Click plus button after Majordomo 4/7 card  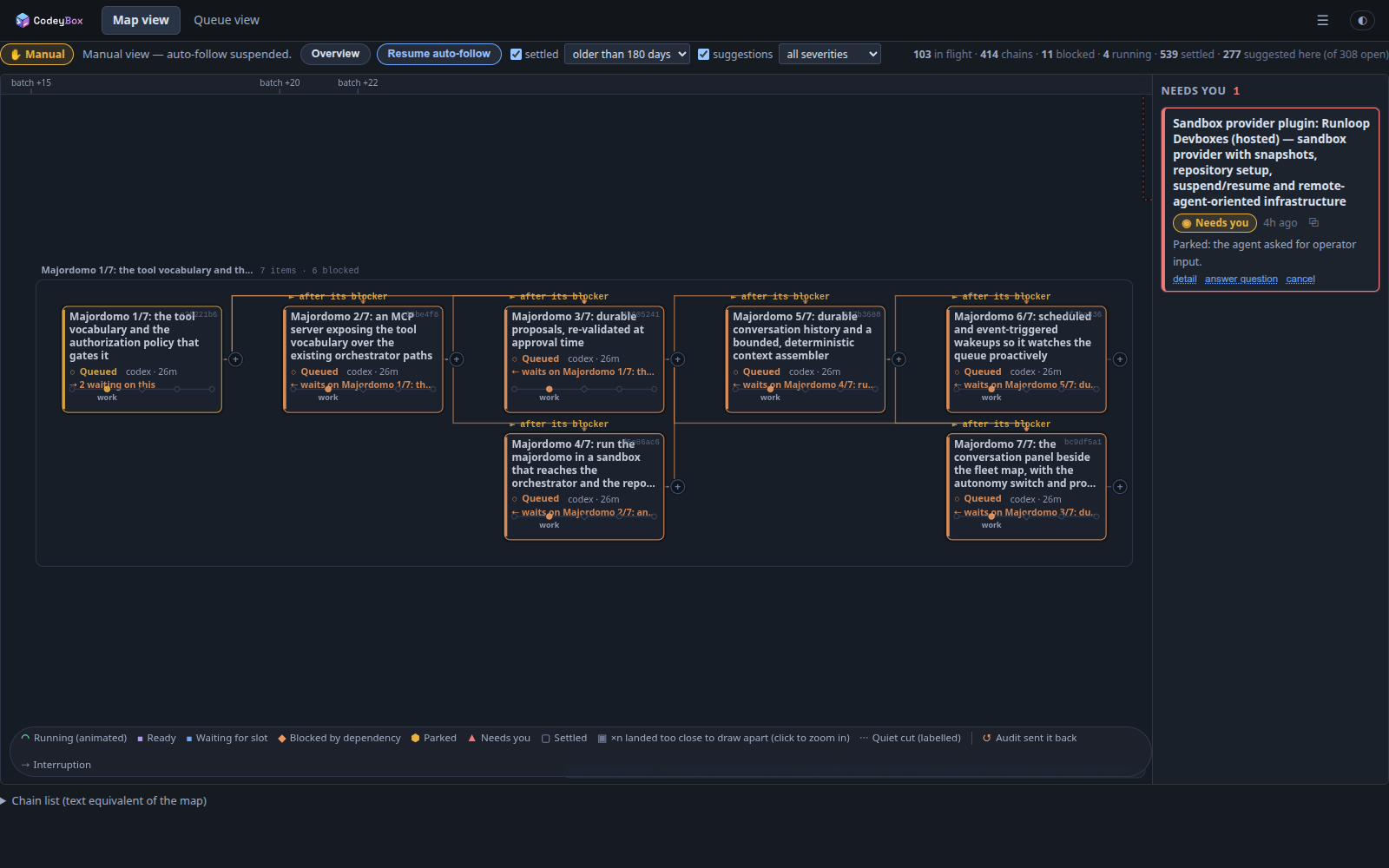[x=678, y=487]
